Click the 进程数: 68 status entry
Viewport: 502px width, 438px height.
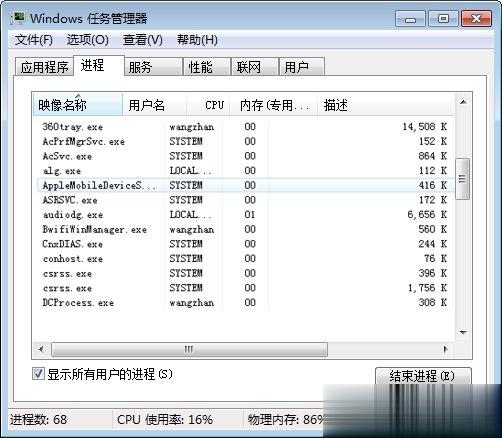click(38, 419)
